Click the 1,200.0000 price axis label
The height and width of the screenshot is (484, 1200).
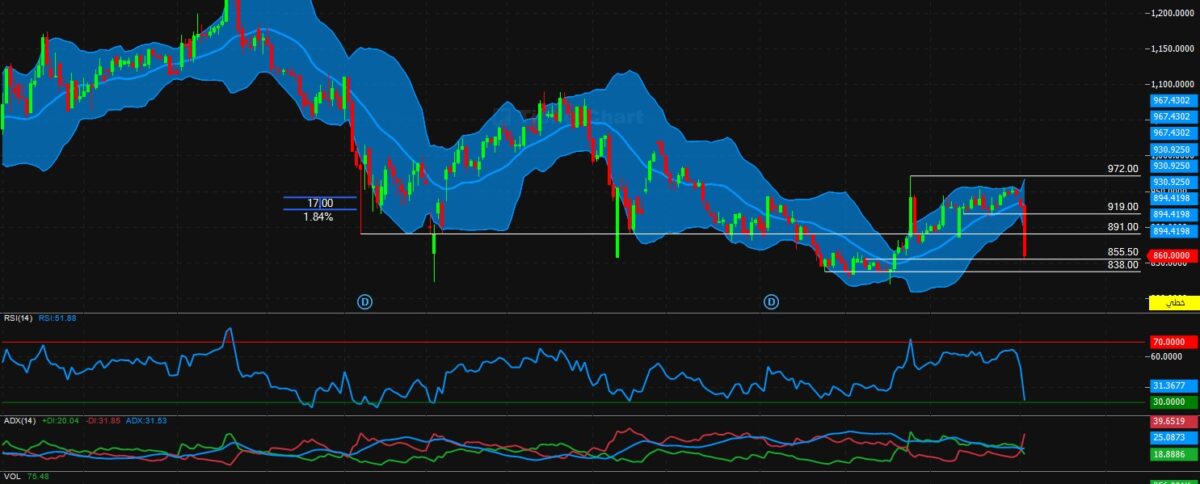tap(1172, 13)
